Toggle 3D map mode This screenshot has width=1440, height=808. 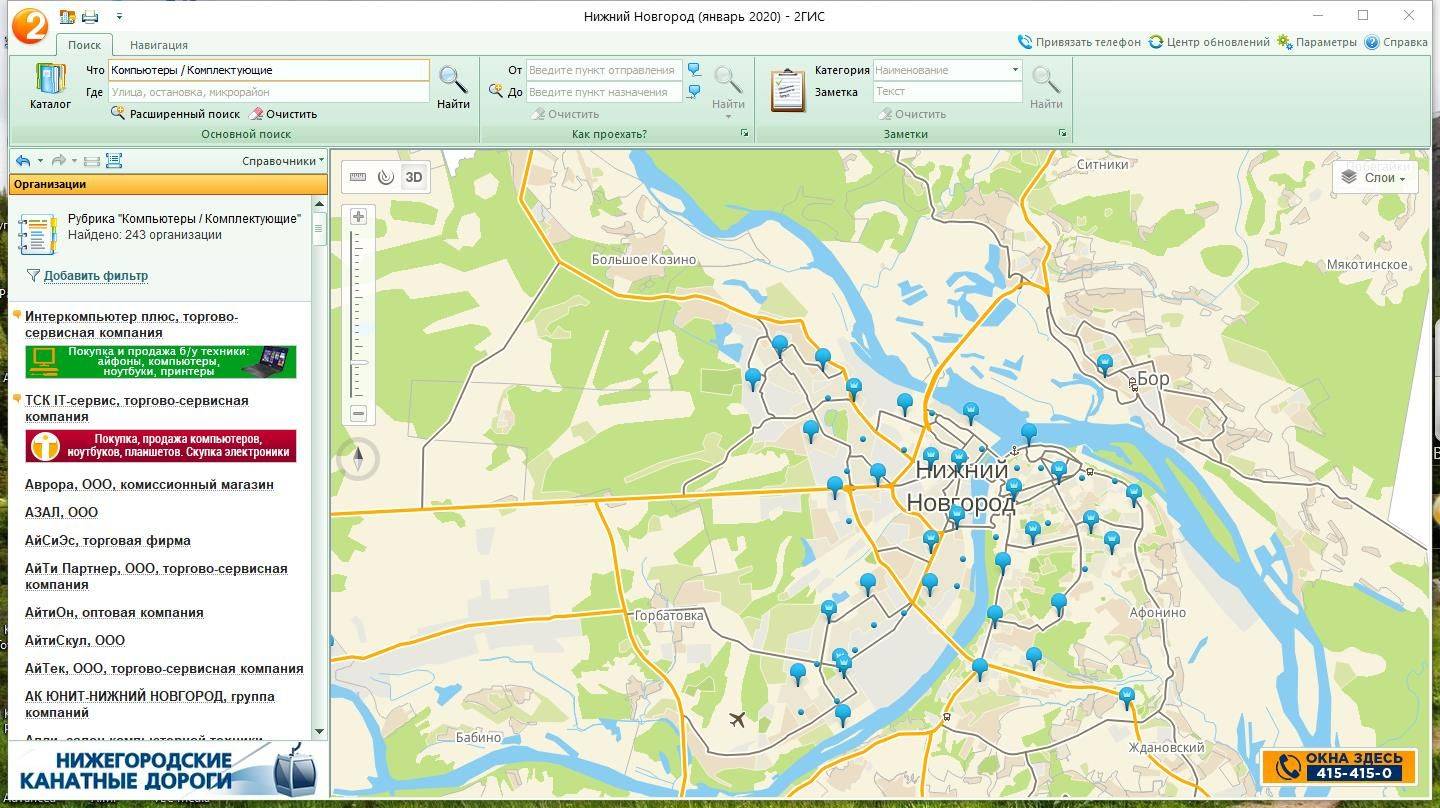tap(414, 177)
